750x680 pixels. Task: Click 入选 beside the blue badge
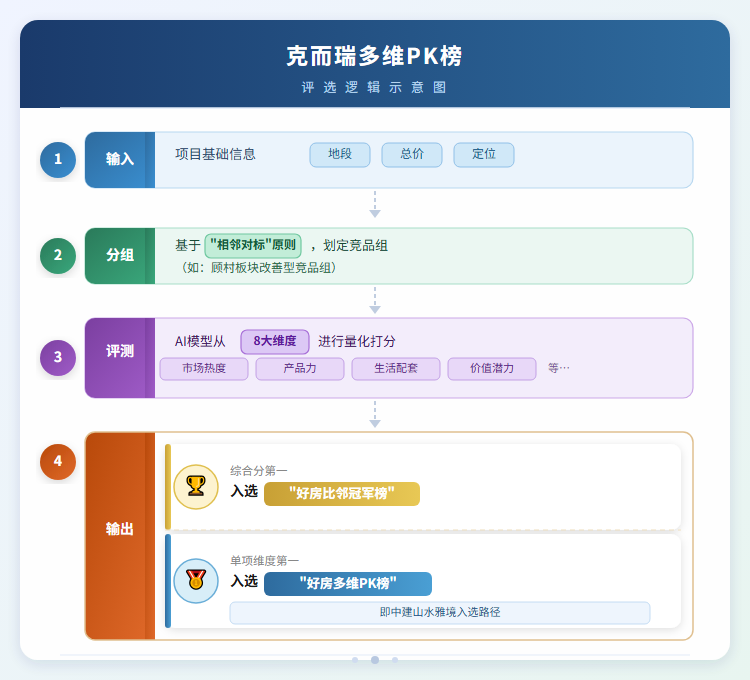(x=244, y=581)
